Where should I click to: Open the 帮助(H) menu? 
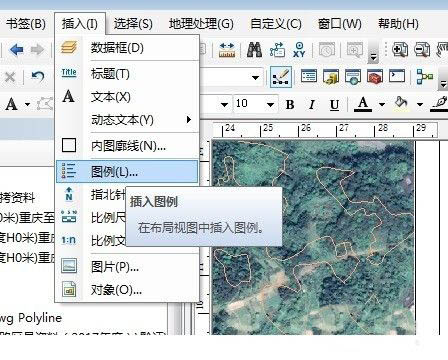[398, 24]
